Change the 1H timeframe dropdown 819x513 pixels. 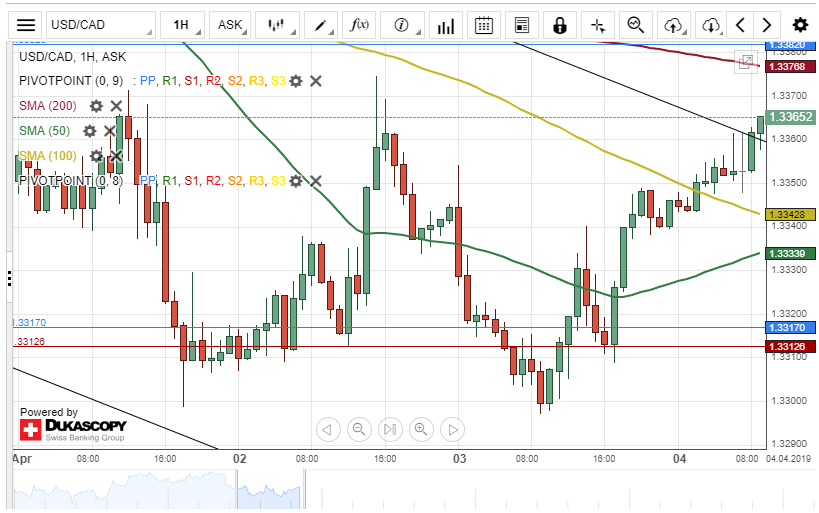pyautogui.click(x=182, y=25)
